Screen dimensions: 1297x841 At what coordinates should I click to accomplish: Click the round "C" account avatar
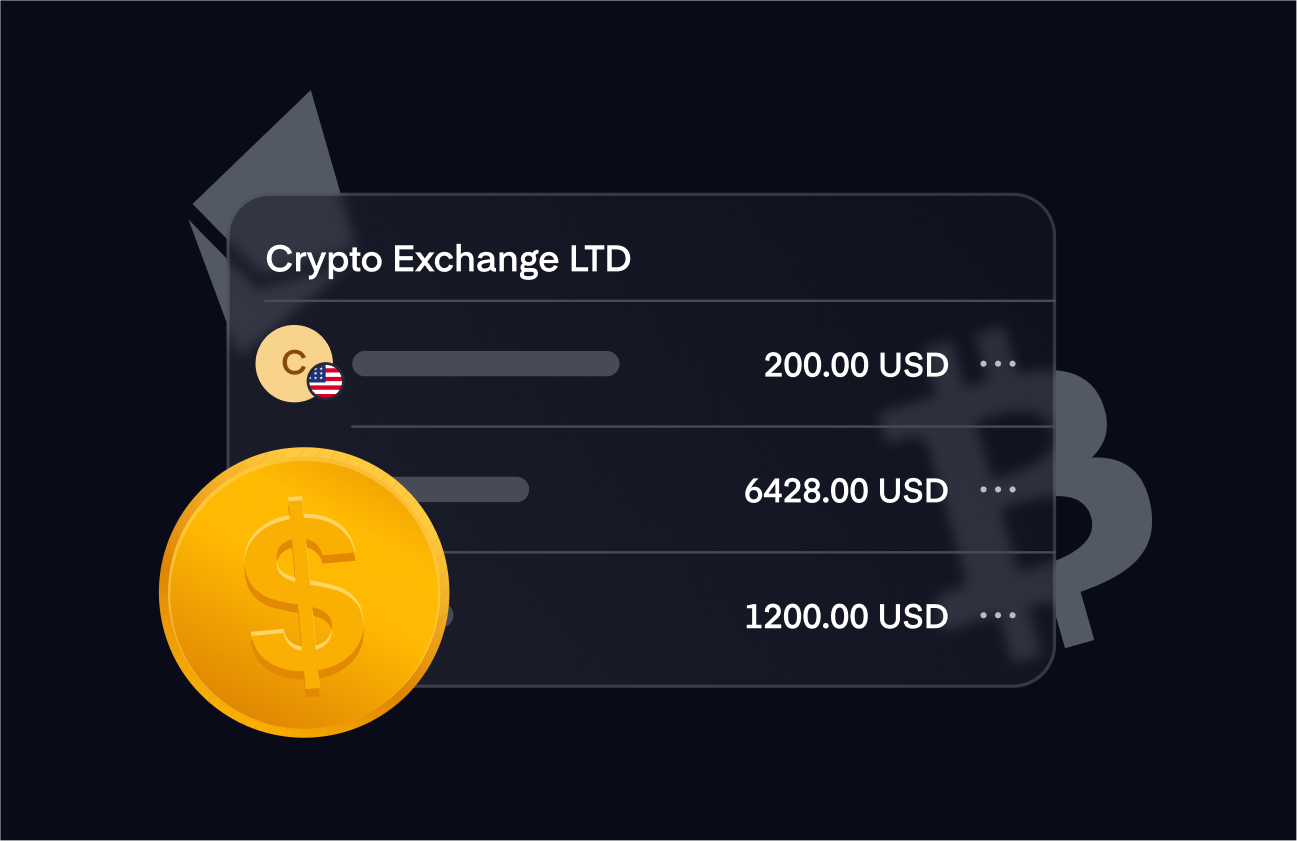point(293,363)
